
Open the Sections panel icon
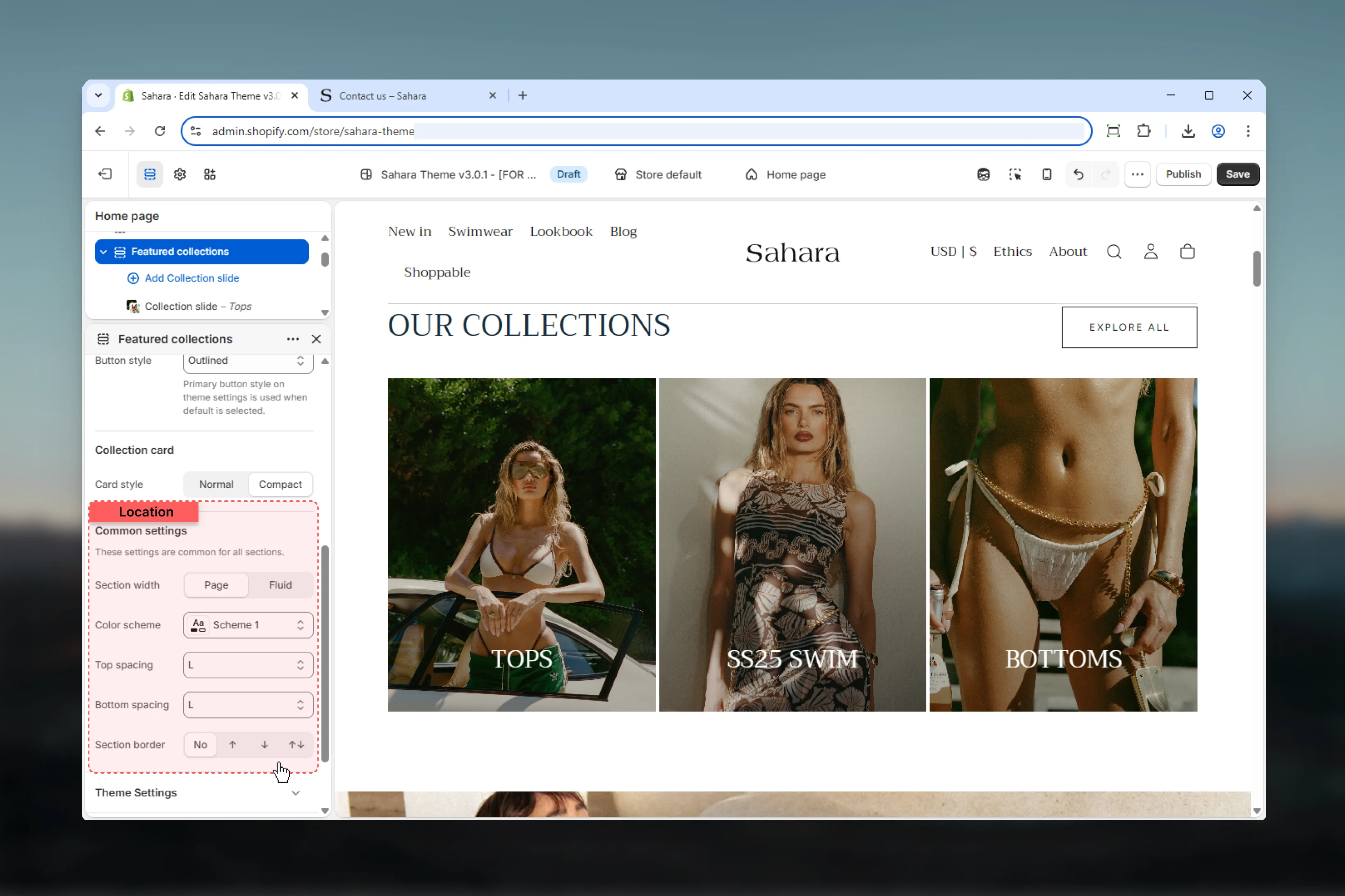[150, 174]
